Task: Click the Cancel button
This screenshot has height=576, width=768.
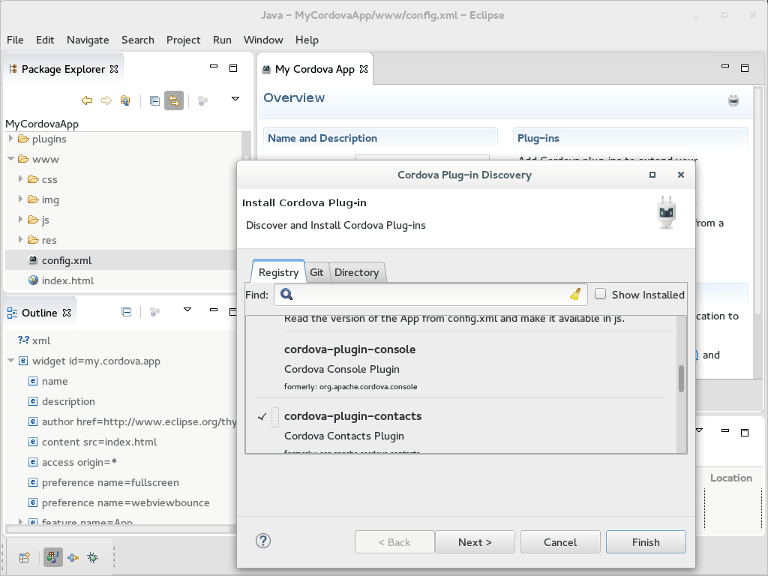Action: coord(560,542)
